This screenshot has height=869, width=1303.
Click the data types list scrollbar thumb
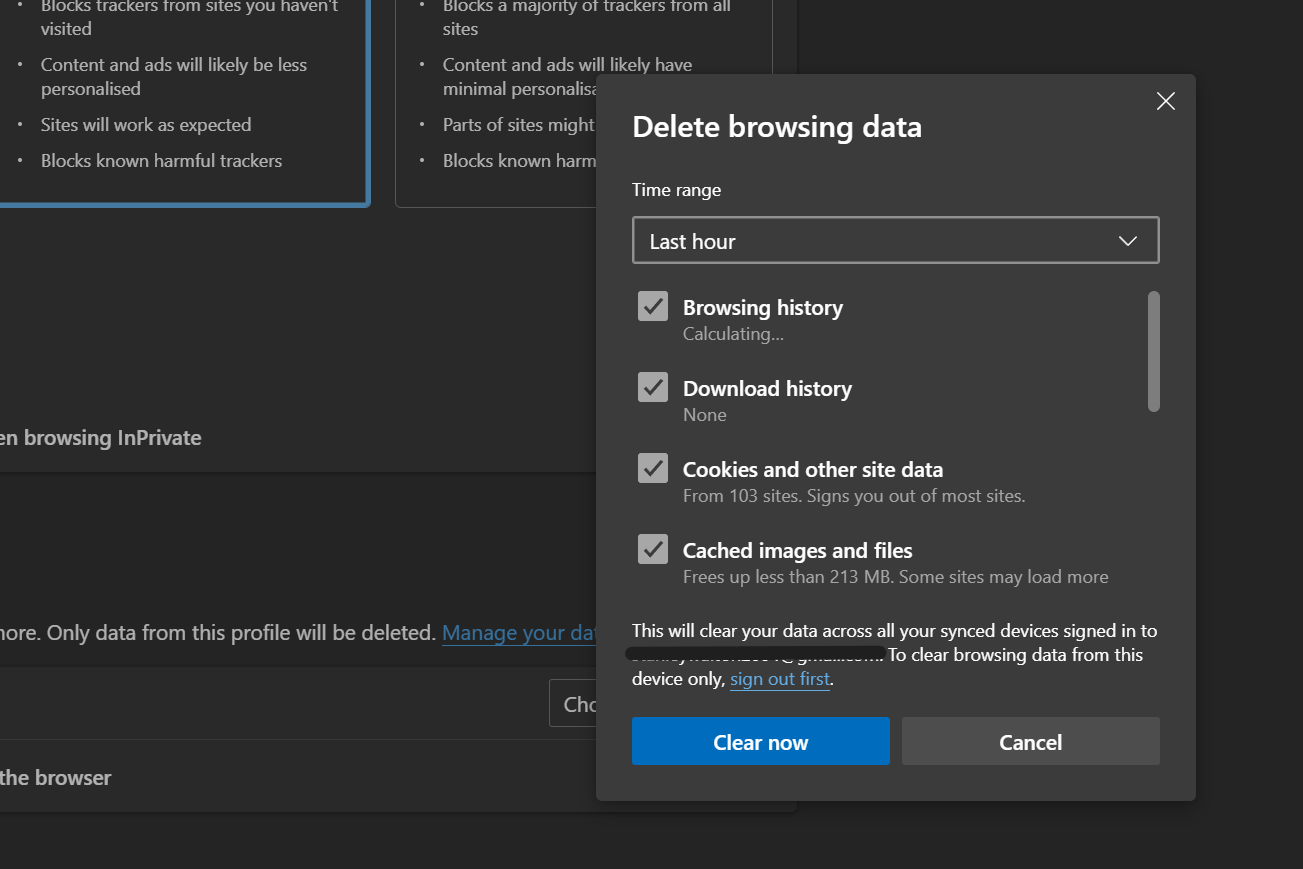(x=1153, y=351)
